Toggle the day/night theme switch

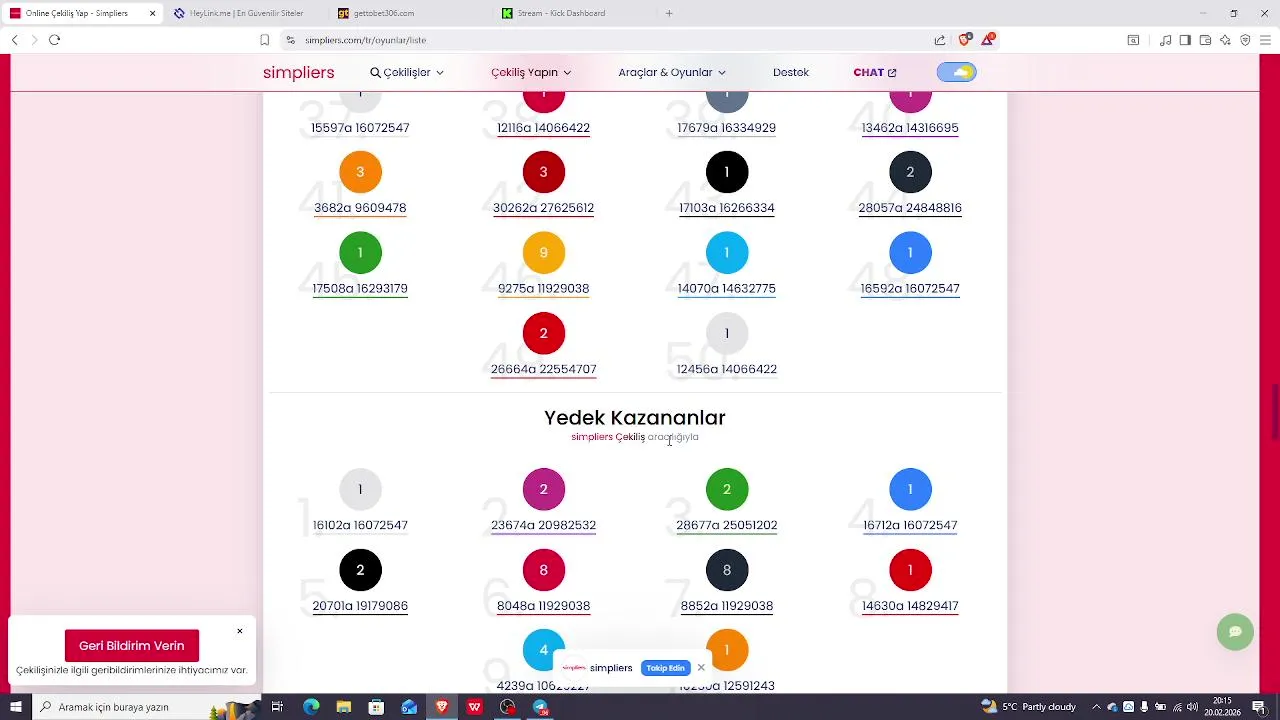[957, 72]
